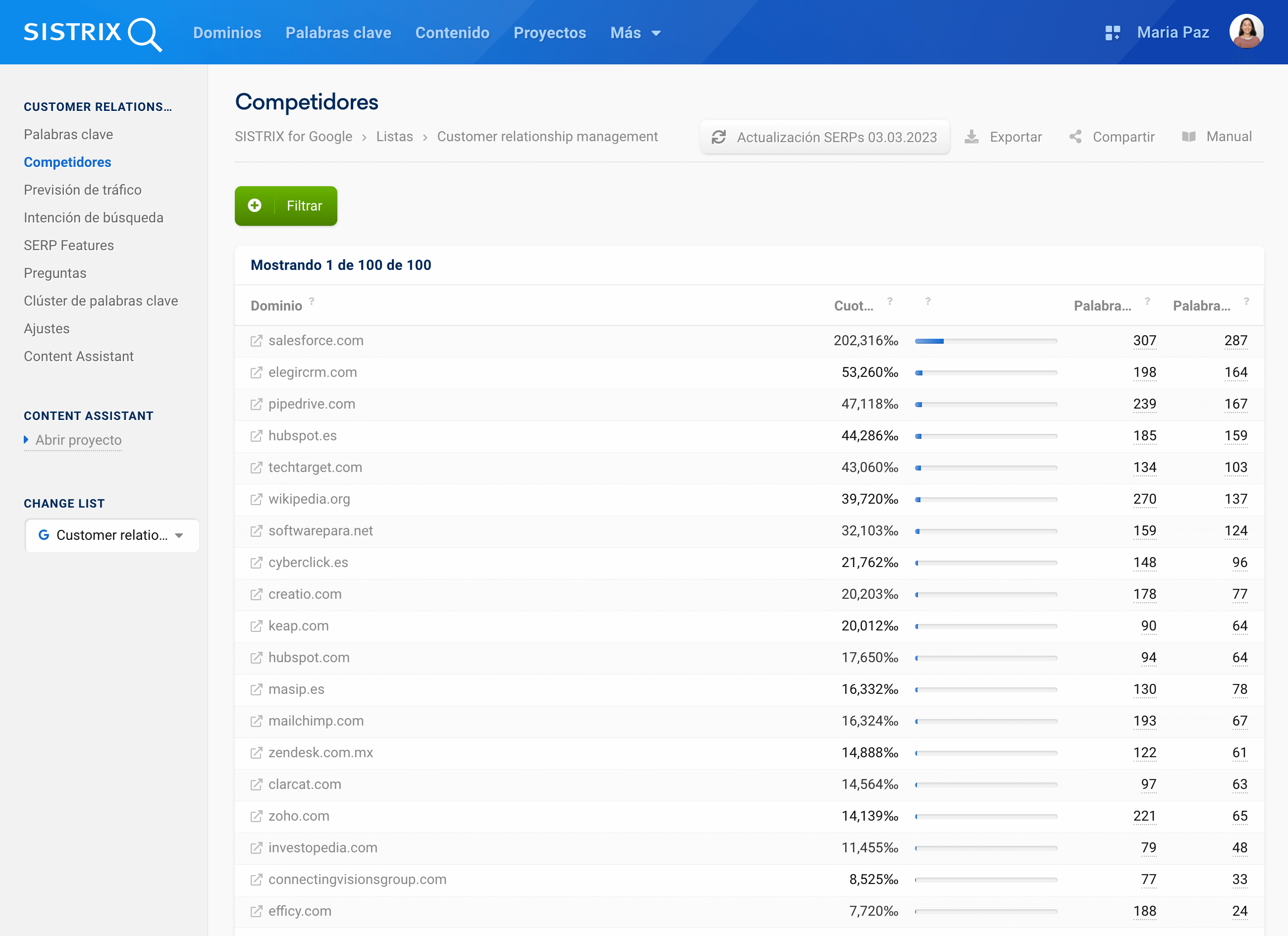Screen dimensions: 1288x936
Task: Click the Listas breadcrumb link
Action: 394,137
